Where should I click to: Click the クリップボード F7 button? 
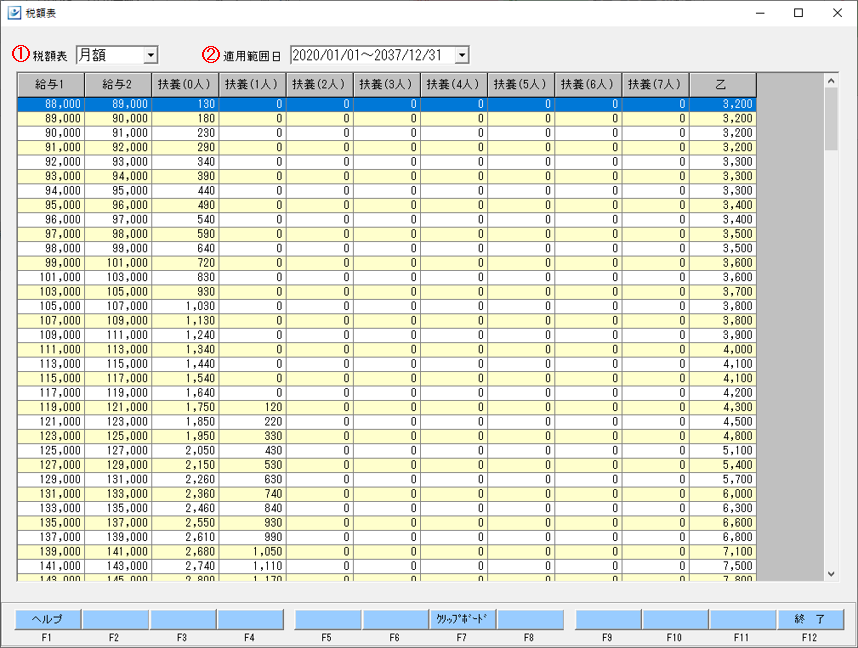click(x=462, y=619)
